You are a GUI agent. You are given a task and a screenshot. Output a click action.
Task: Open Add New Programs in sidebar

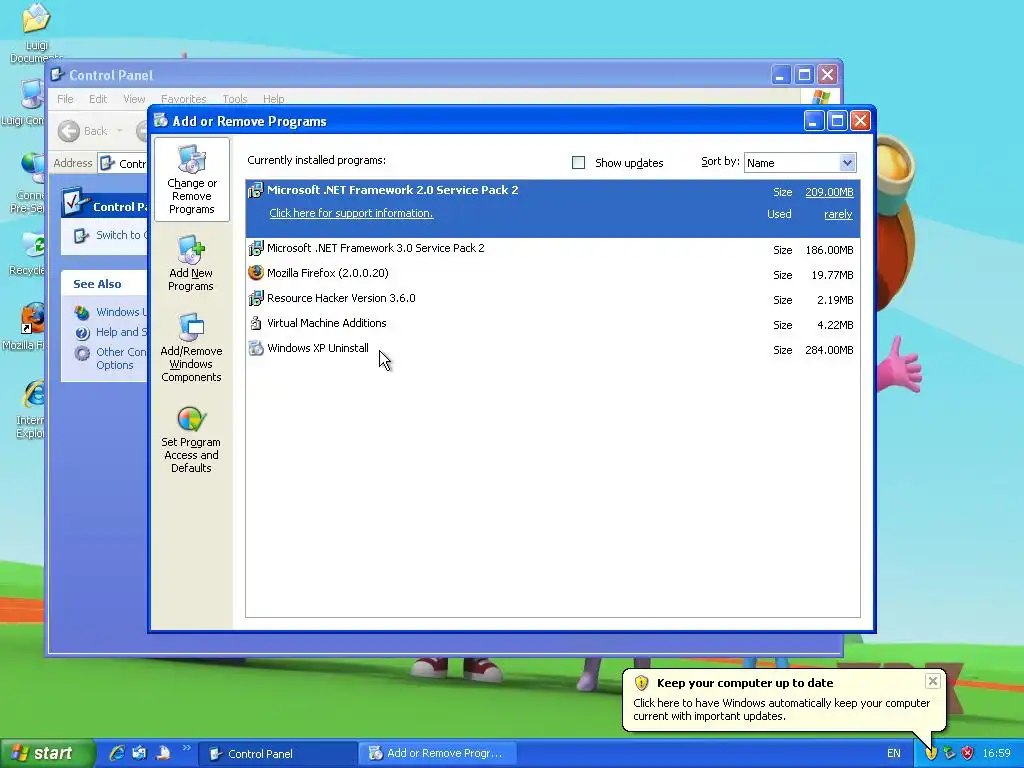191,263
